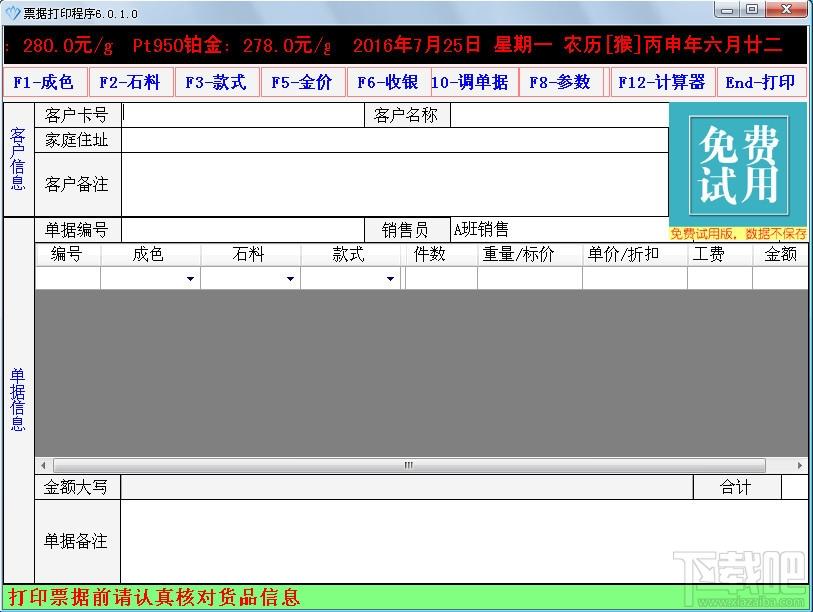Open the F2-石料 stone material button
The width and height of the screenshot is (813, 612).
coord(131,82)
